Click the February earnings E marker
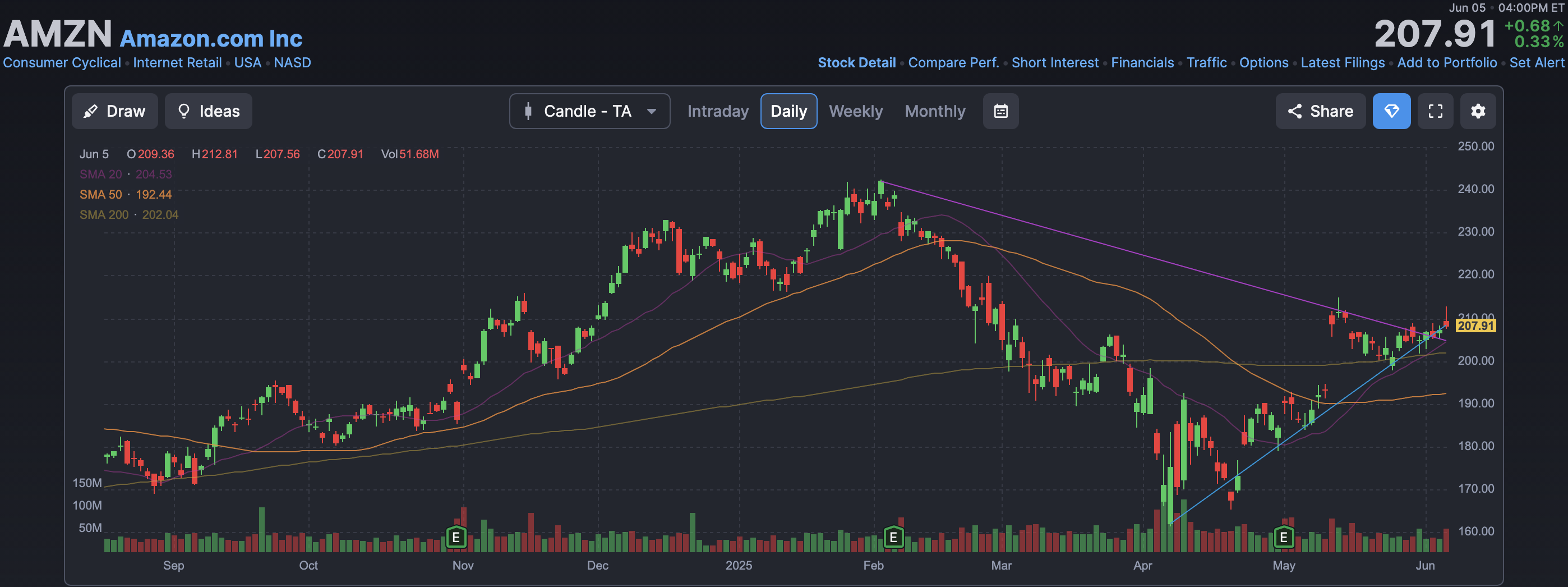The height and width of the screenshot is (587, 1568). click(893, 537)
